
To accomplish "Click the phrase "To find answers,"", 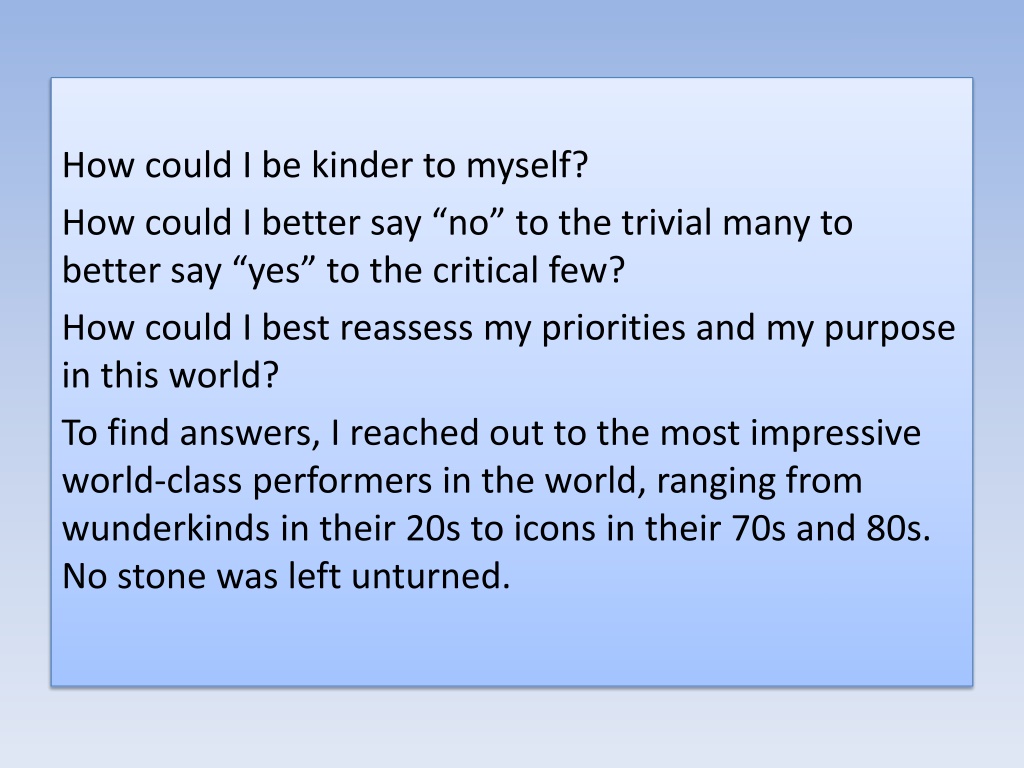I will [191, 433].
